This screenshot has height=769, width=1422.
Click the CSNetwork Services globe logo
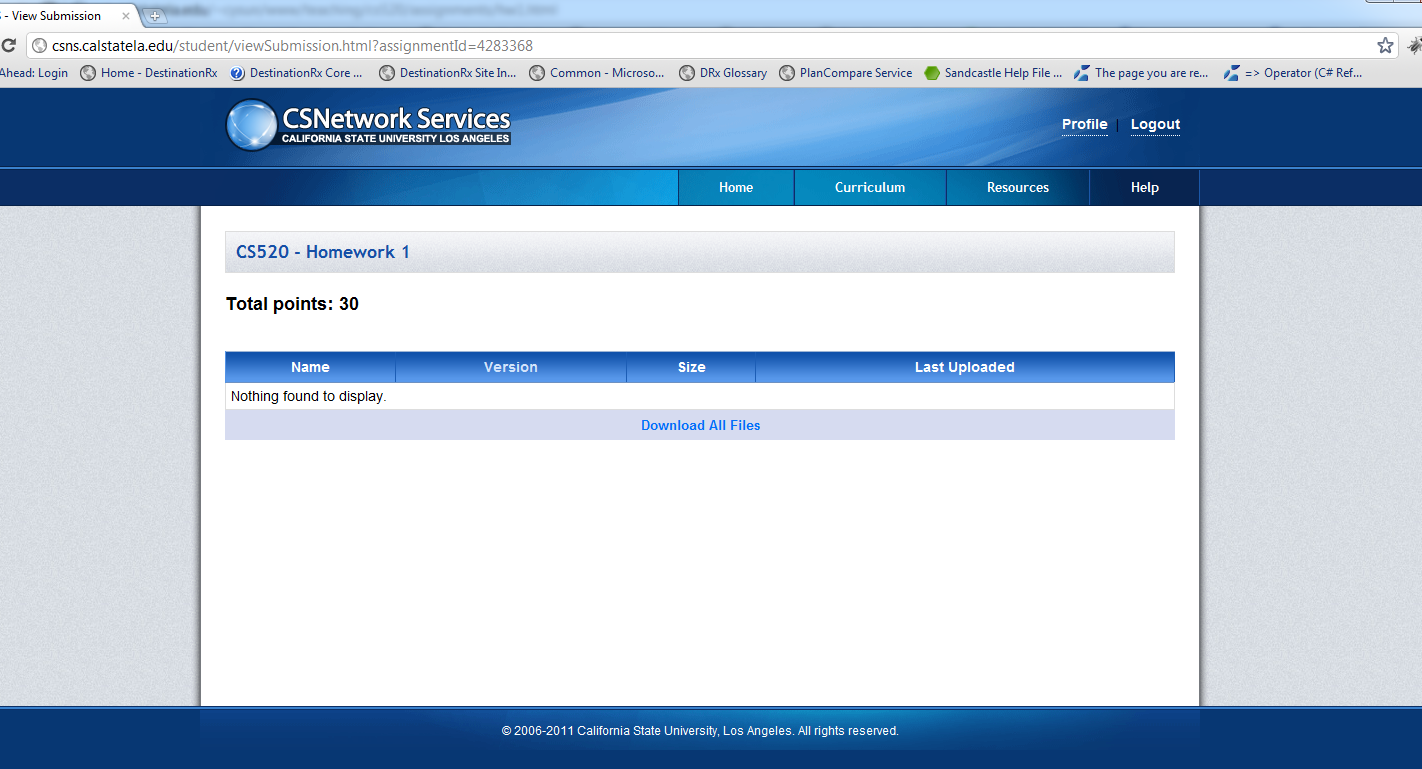(x=251, y=125)
